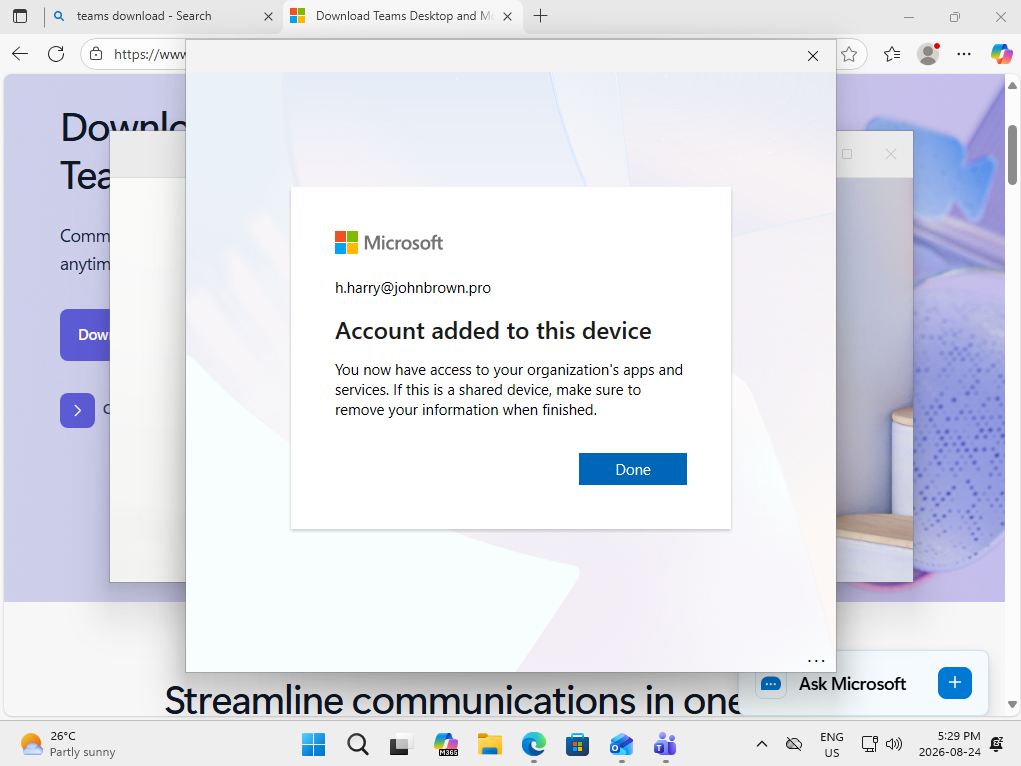Add this page to favorites star
The width and height of the screenshot is (1021, 766).
(848, 54)
